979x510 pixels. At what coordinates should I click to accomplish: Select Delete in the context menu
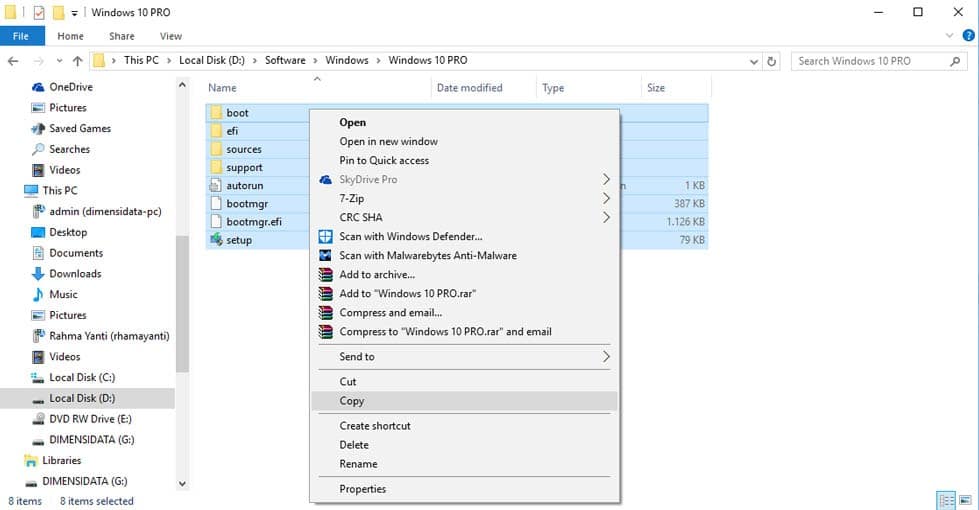click(x=464, y=444)
